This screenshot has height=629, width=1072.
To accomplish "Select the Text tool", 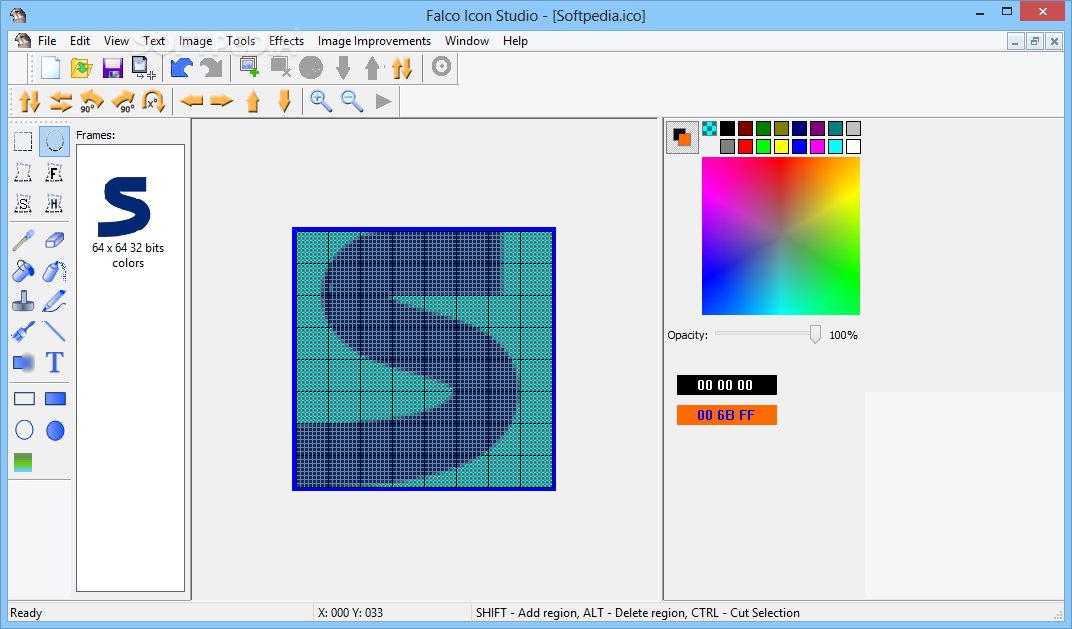I will [54, 363].
